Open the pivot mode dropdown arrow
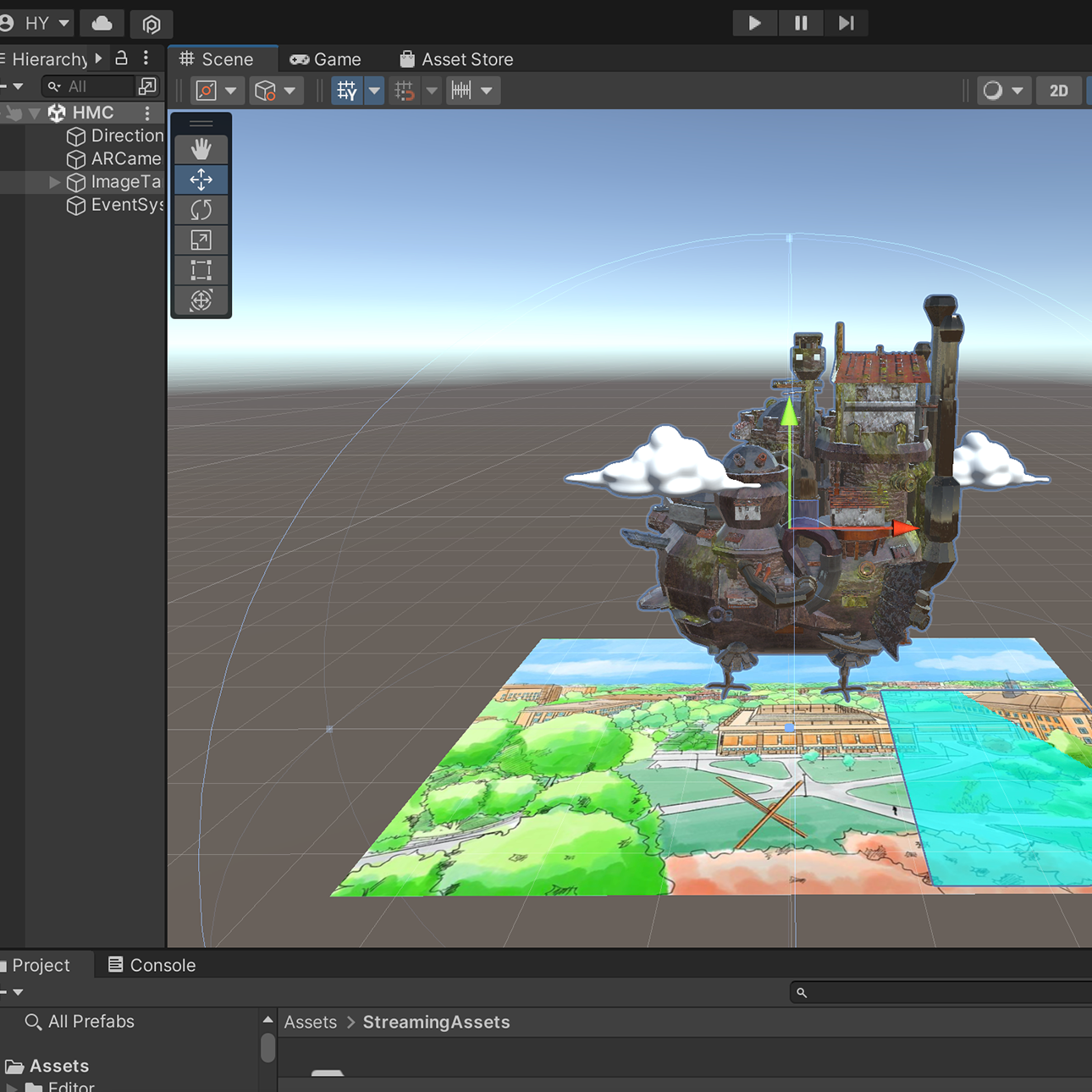The image size is (1092, 1092). 231,91
